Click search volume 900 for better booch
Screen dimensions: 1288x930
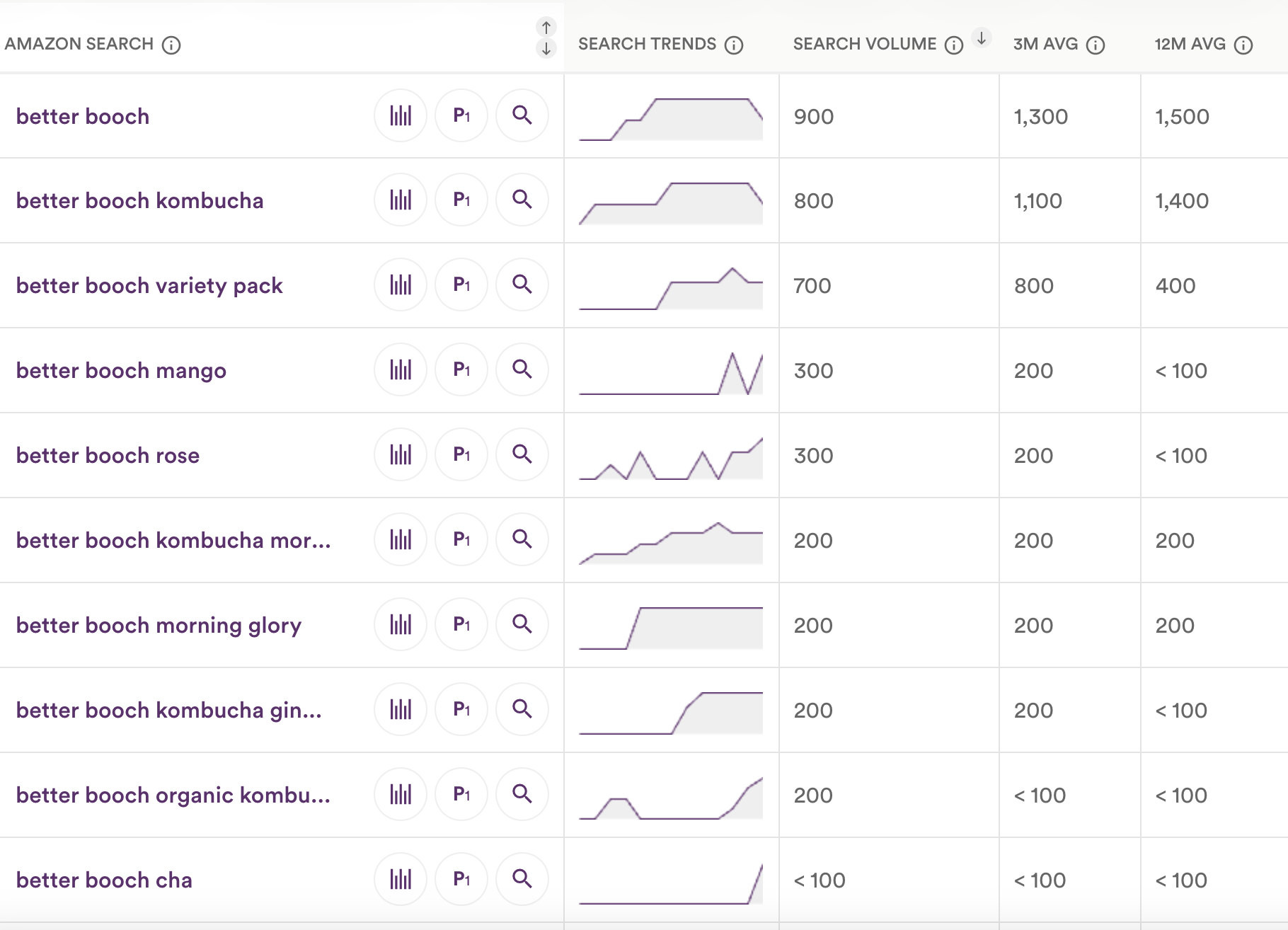pyautogui.click(x=814, y=116)
